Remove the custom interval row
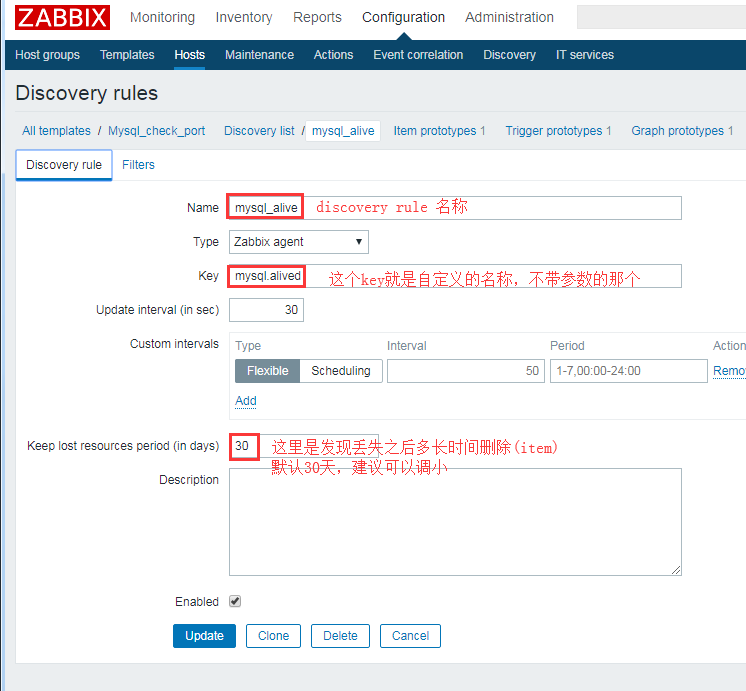The height and width of the screenshot is (691, 746). 729,371
